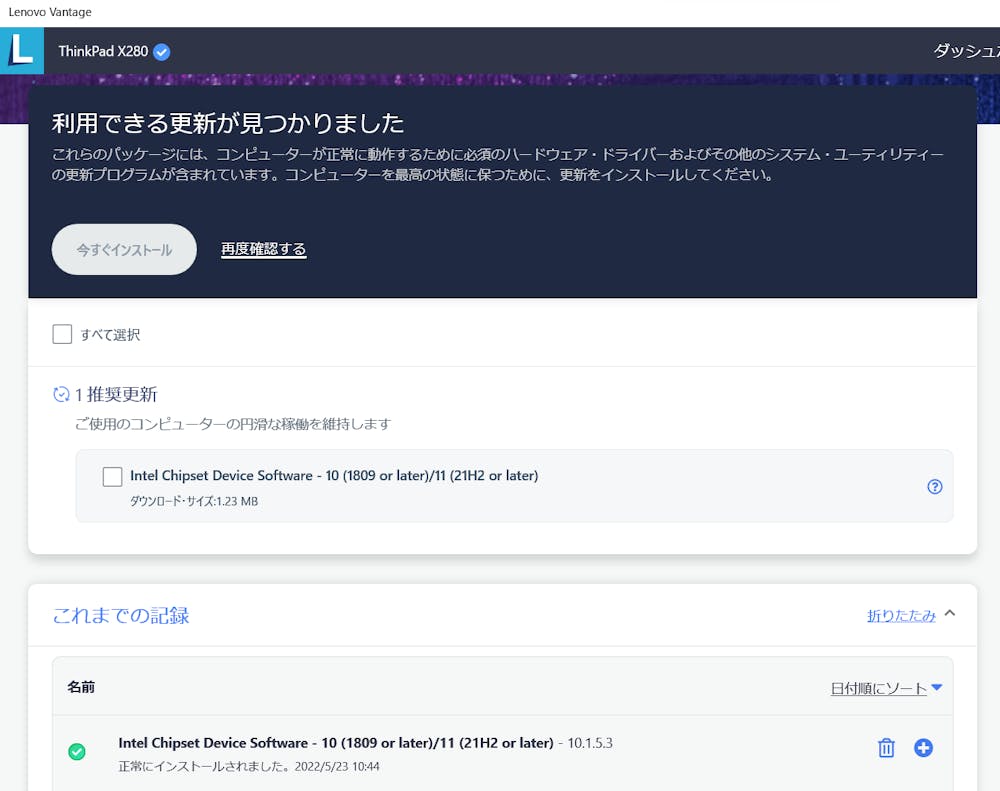Click the 折りたたみ link

coord(901,616)
